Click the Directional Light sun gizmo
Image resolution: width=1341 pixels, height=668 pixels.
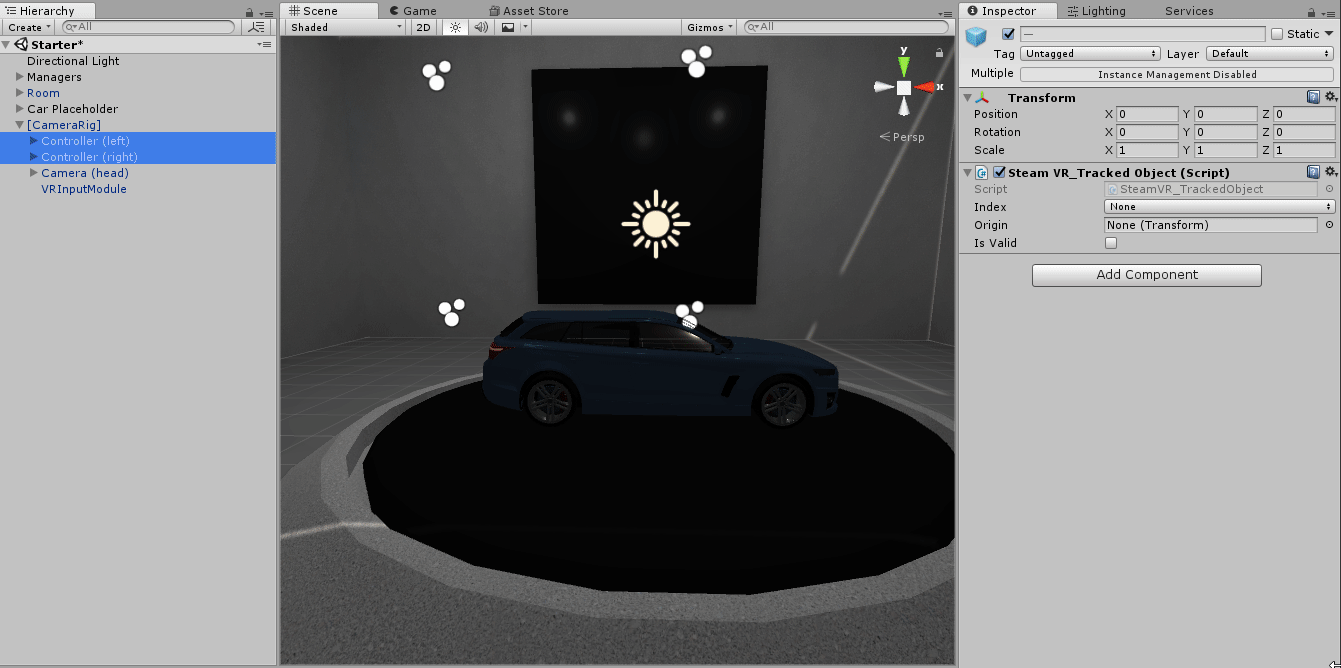[655, 223]
